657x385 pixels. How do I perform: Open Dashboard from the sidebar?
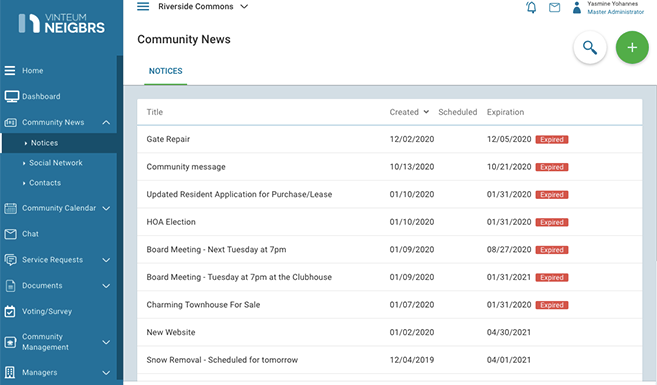41,96
